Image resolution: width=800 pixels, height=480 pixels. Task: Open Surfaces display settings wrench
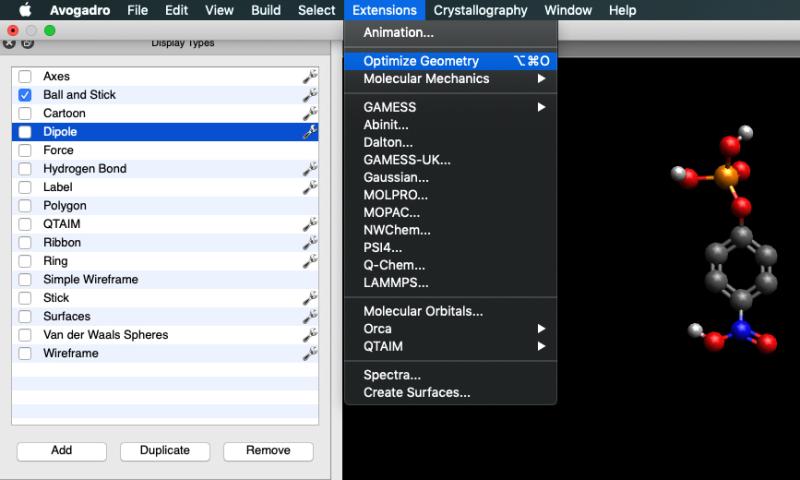310,316
